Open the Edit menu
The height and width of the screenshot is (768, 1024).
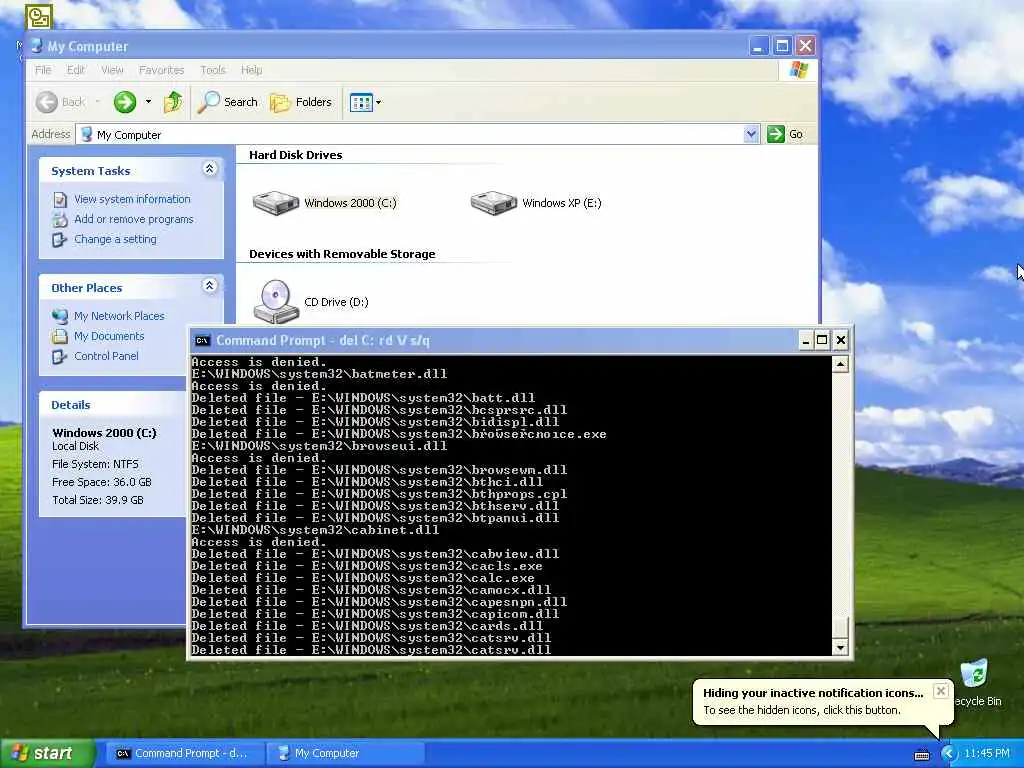tap(76, 70)
